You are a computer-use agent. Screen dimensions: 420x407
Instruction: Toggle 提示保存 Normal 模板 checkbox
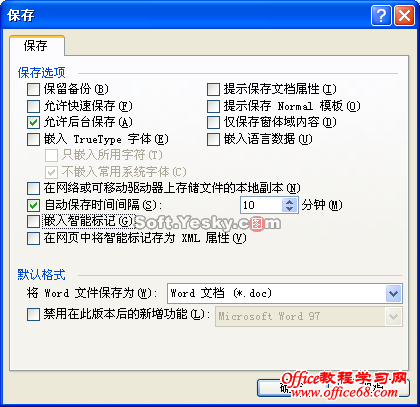pos(213,106)
